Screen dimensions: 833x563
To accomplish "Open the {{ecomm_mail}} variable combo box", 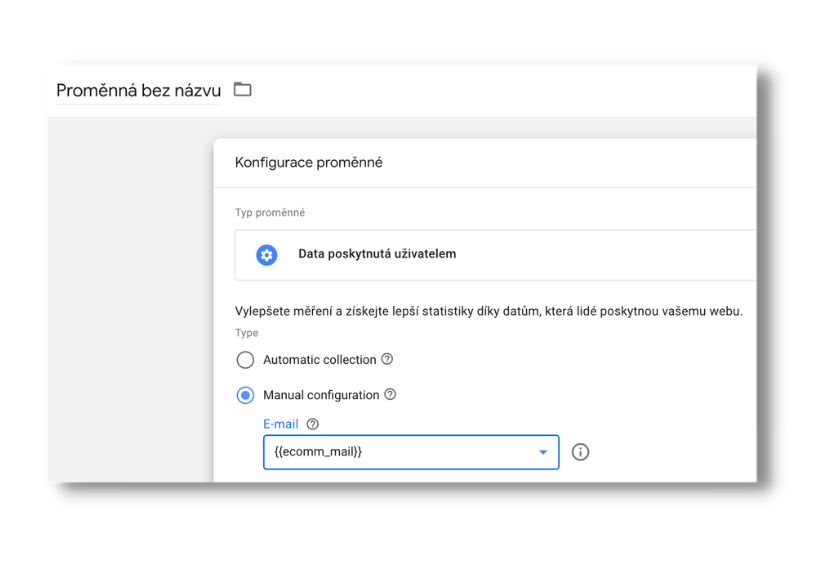I will click(411, 452).
